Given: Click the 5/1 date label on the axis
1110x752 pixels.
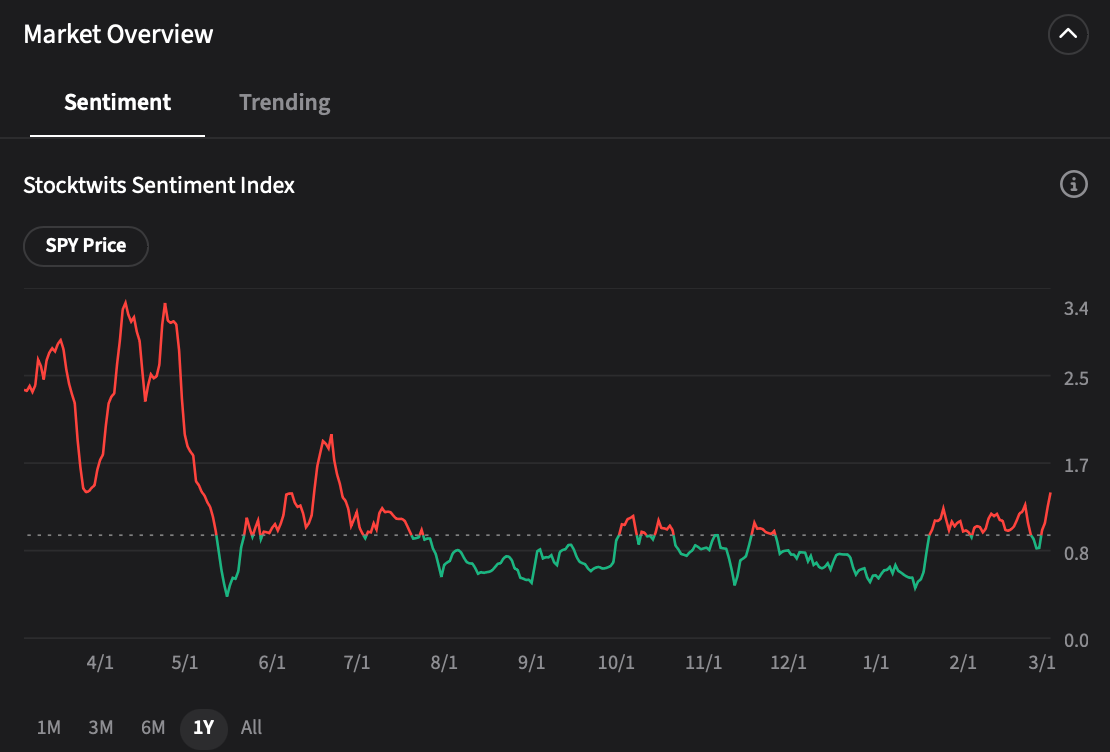Looking at the screenshot, I should point(185,662).
